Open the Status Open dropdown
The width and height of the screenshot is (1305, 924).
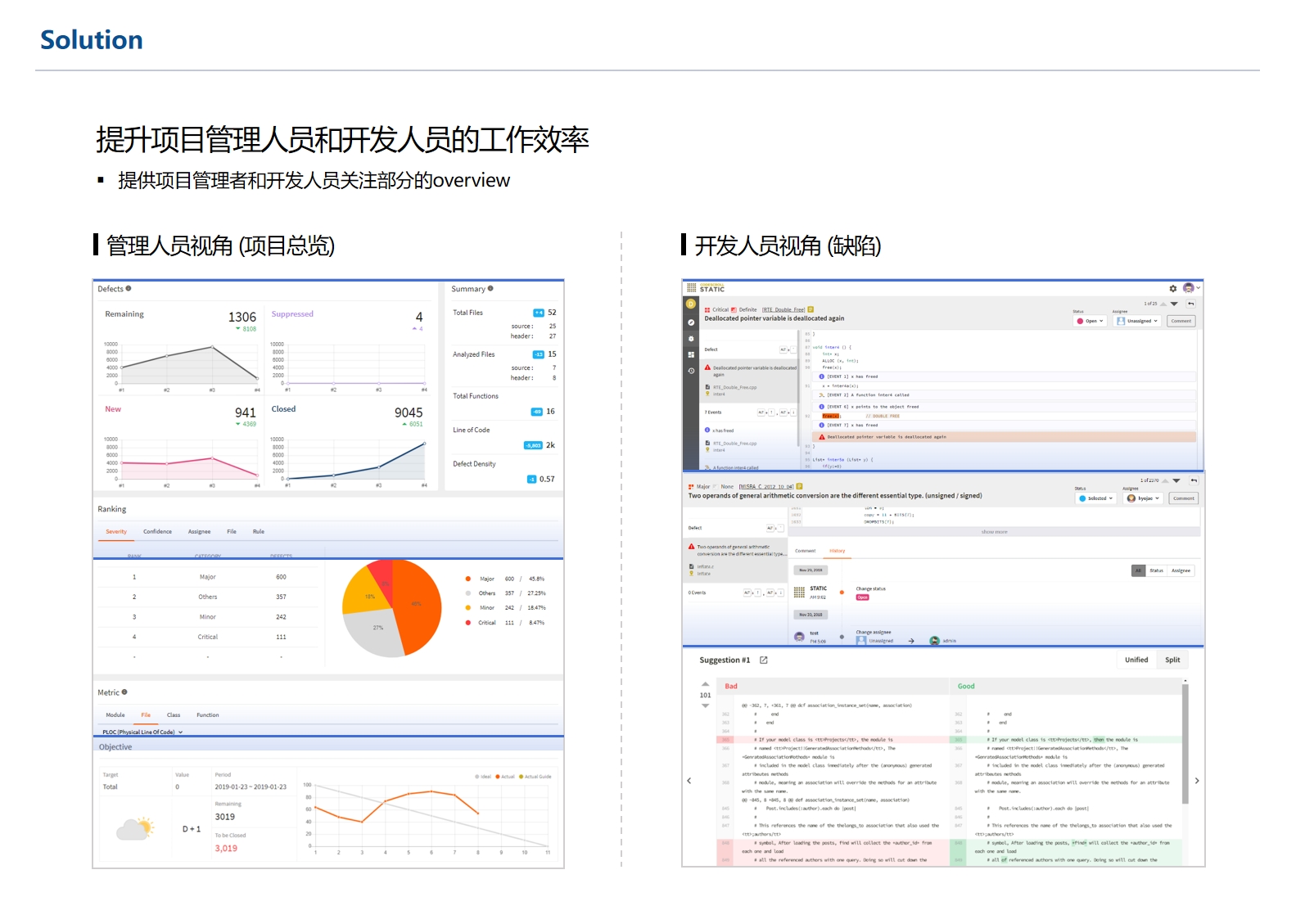(1091, 321)
